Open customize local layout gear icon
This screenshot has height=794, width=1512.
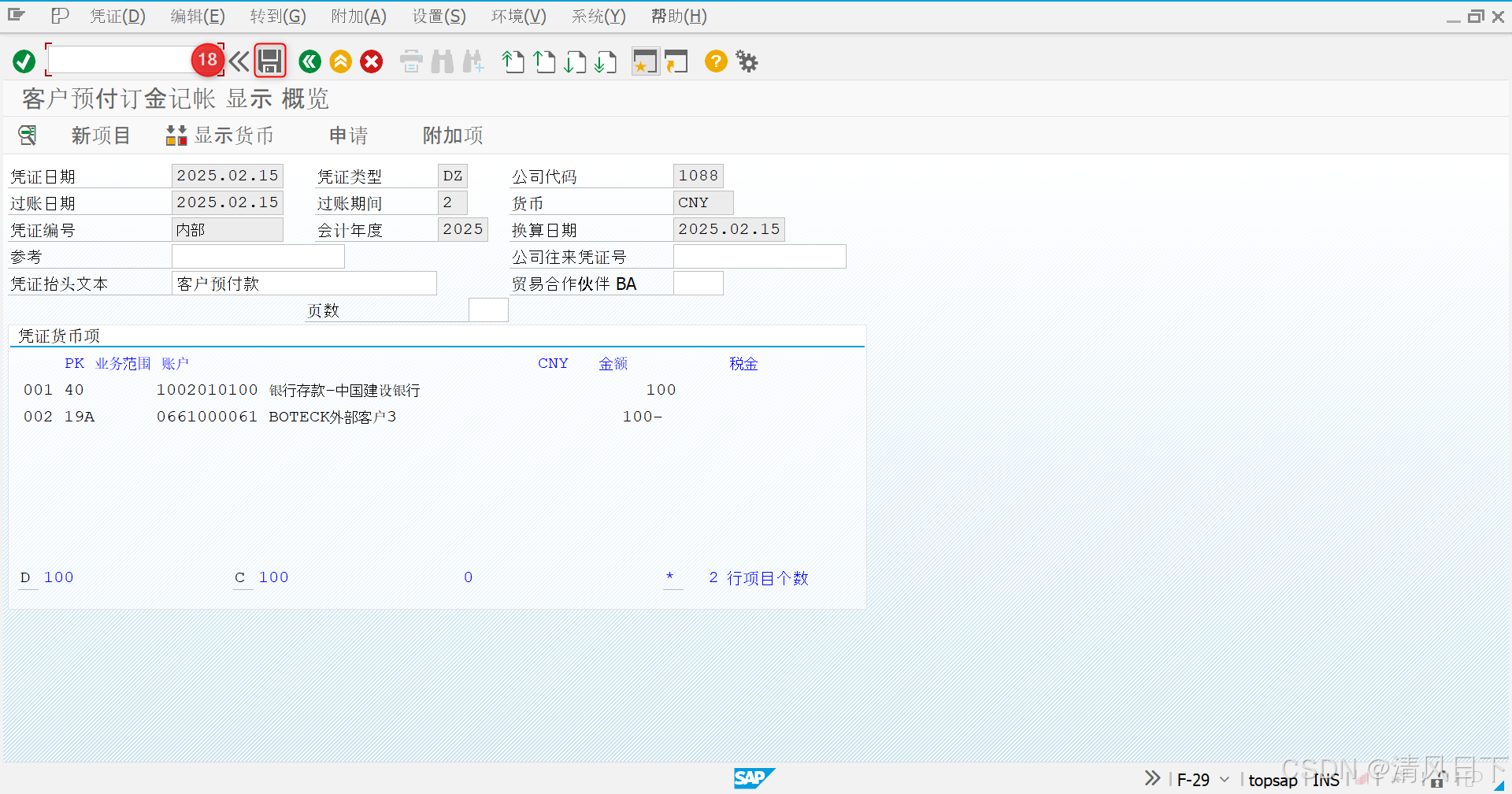(x=746, y=61)
